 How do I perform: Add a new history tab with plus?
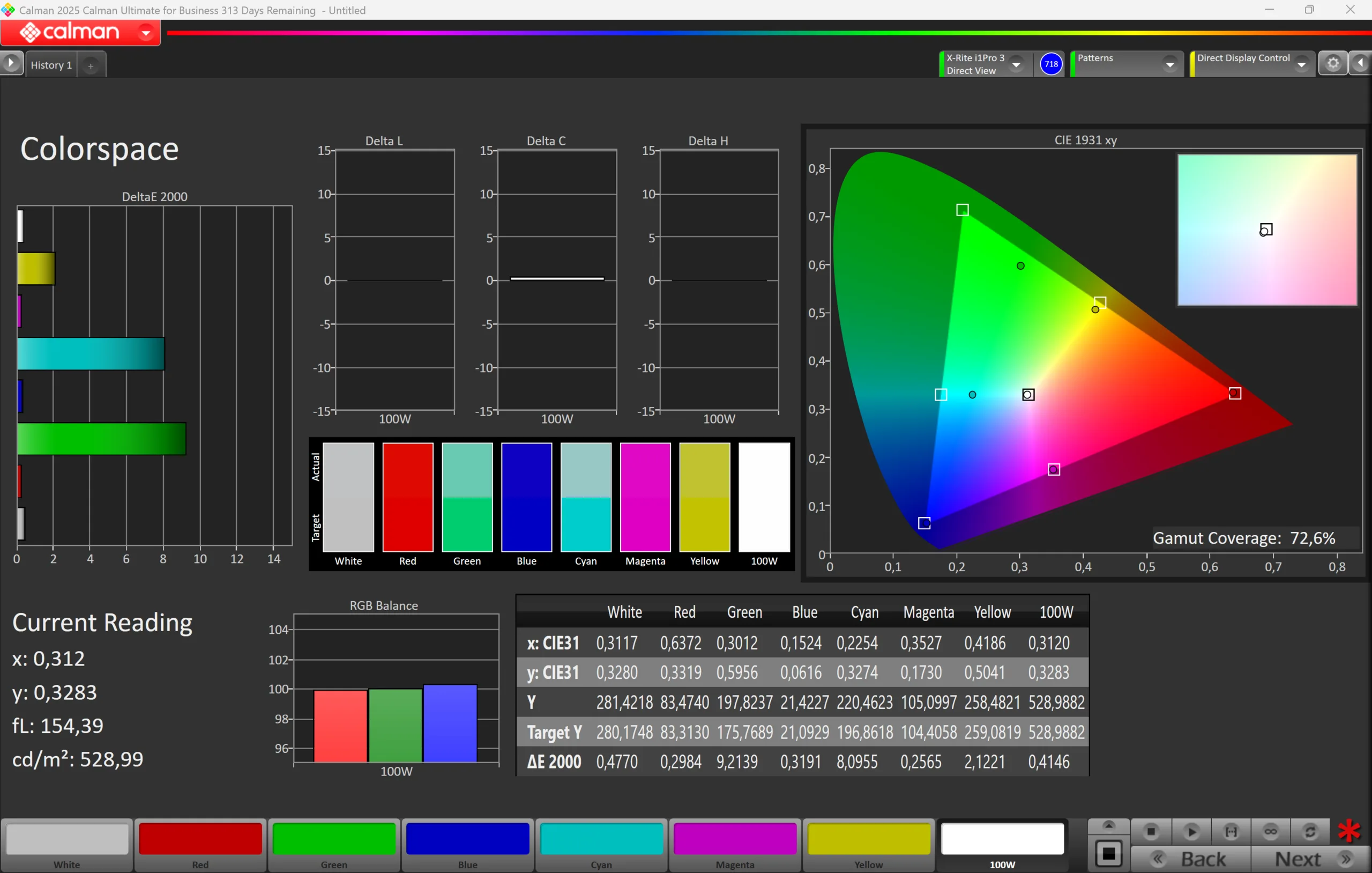pyautogui.click(x=91, y=65)
